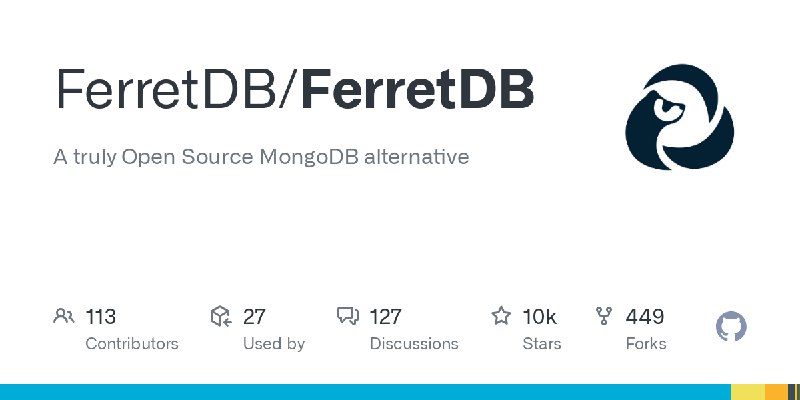Click the 27 used by count
800x400 pixels.
(254, 317)
